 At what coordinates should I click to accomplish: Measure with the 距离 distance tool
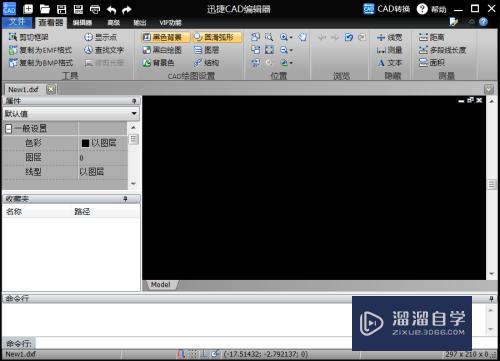431,37
